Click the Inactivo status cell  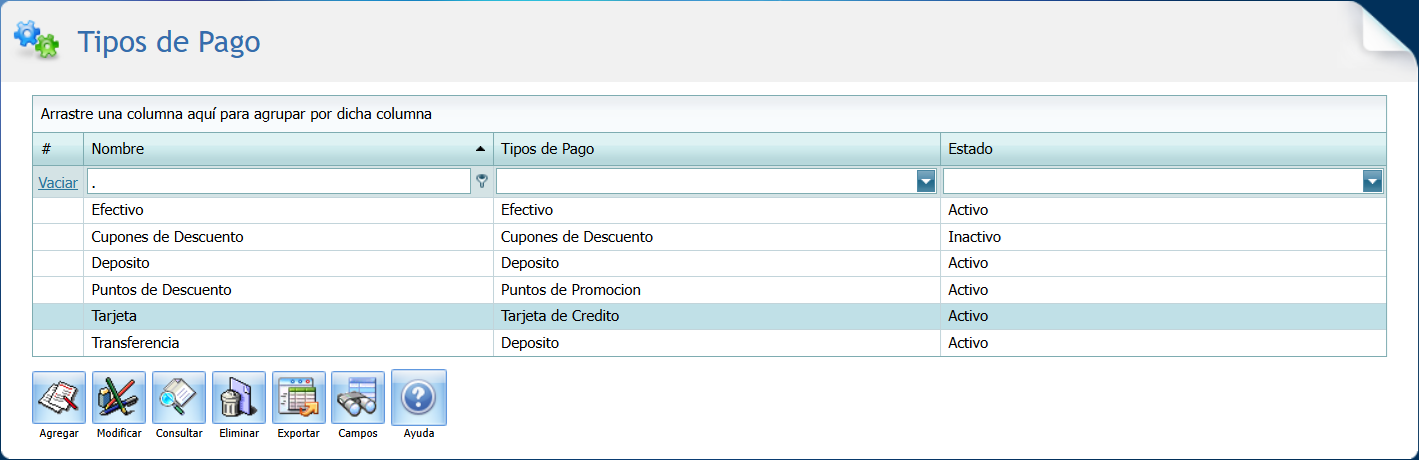point(1164,237)
